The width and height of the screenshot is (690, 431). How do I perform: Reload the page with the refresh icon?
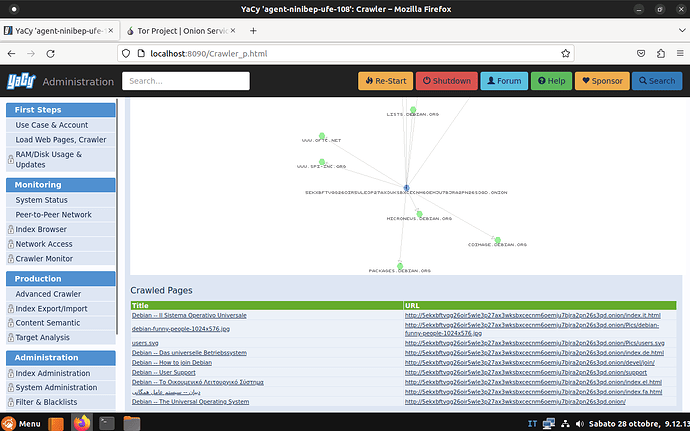pos(51,54)
